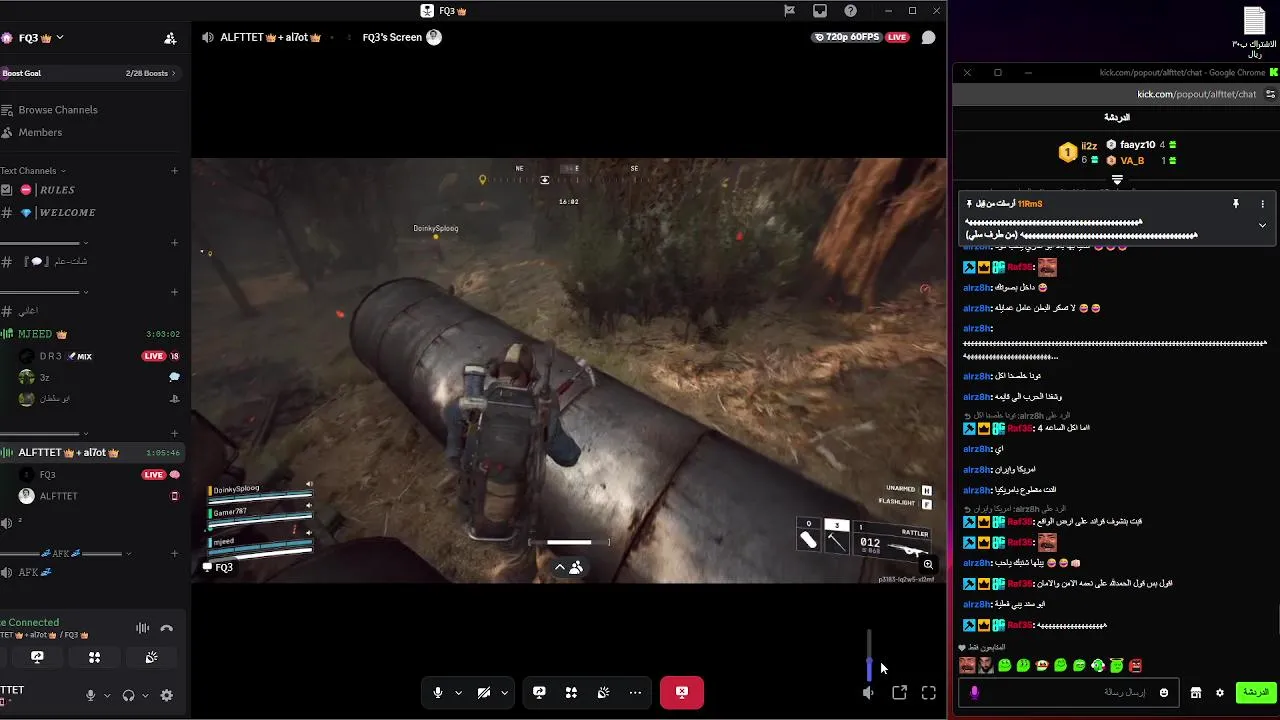Click stream volume slider bar

pos(869,655)
